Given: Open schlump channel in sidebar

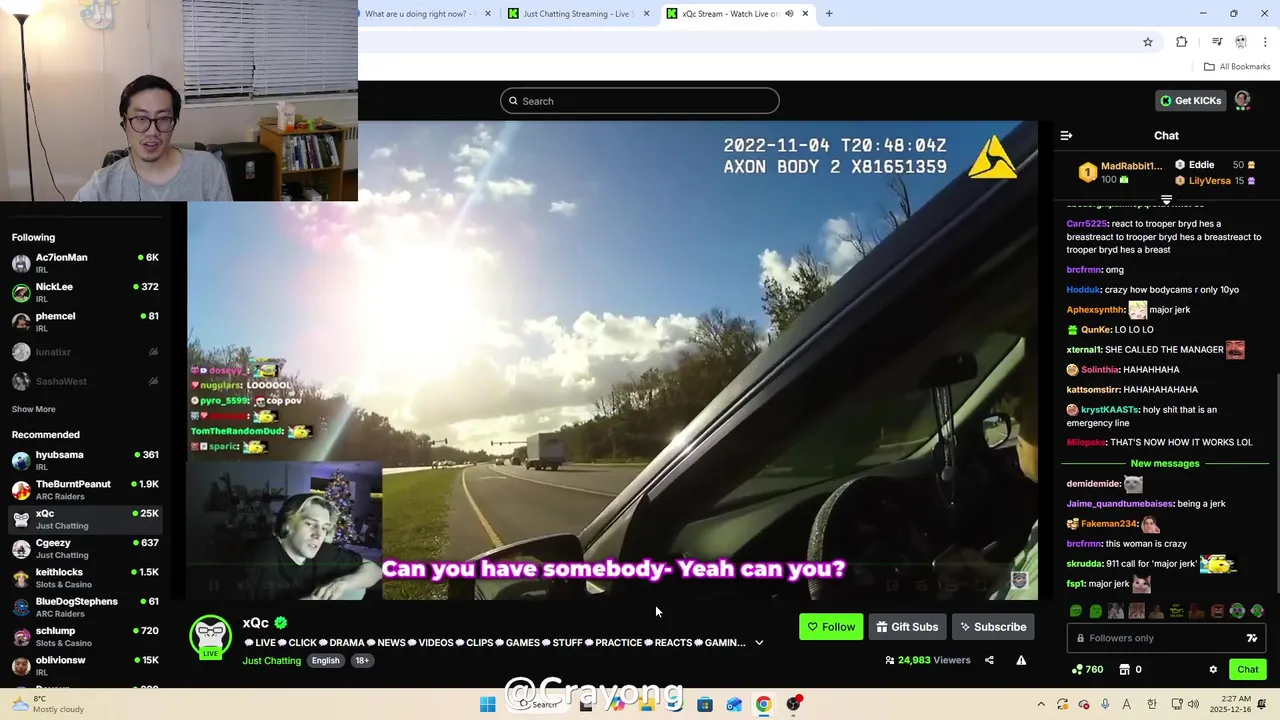Looking at the screenshot, I should (x=85, y=636).
